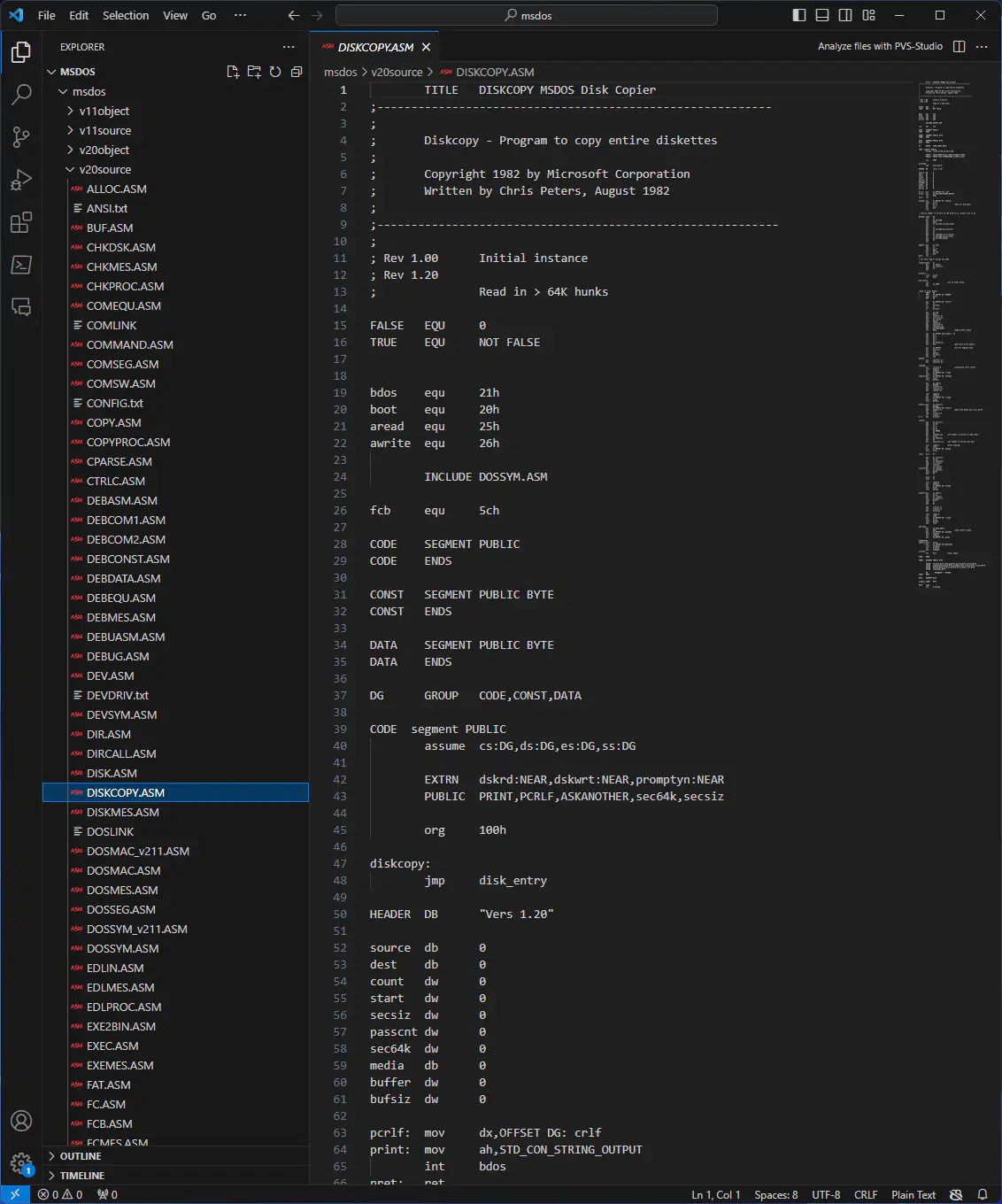Open the terminal panel icon in activity bar

click(x=21, y=265)
